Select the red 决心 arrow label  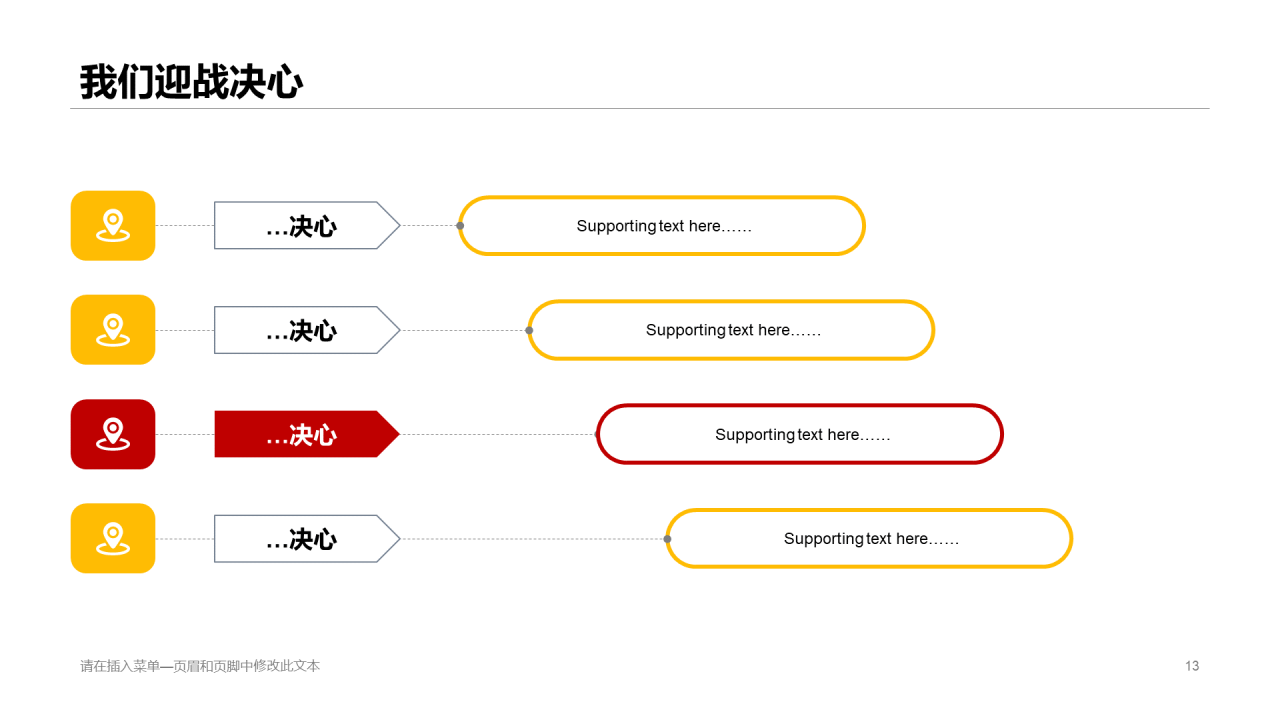pyautogui.click(x=307, y=434)
